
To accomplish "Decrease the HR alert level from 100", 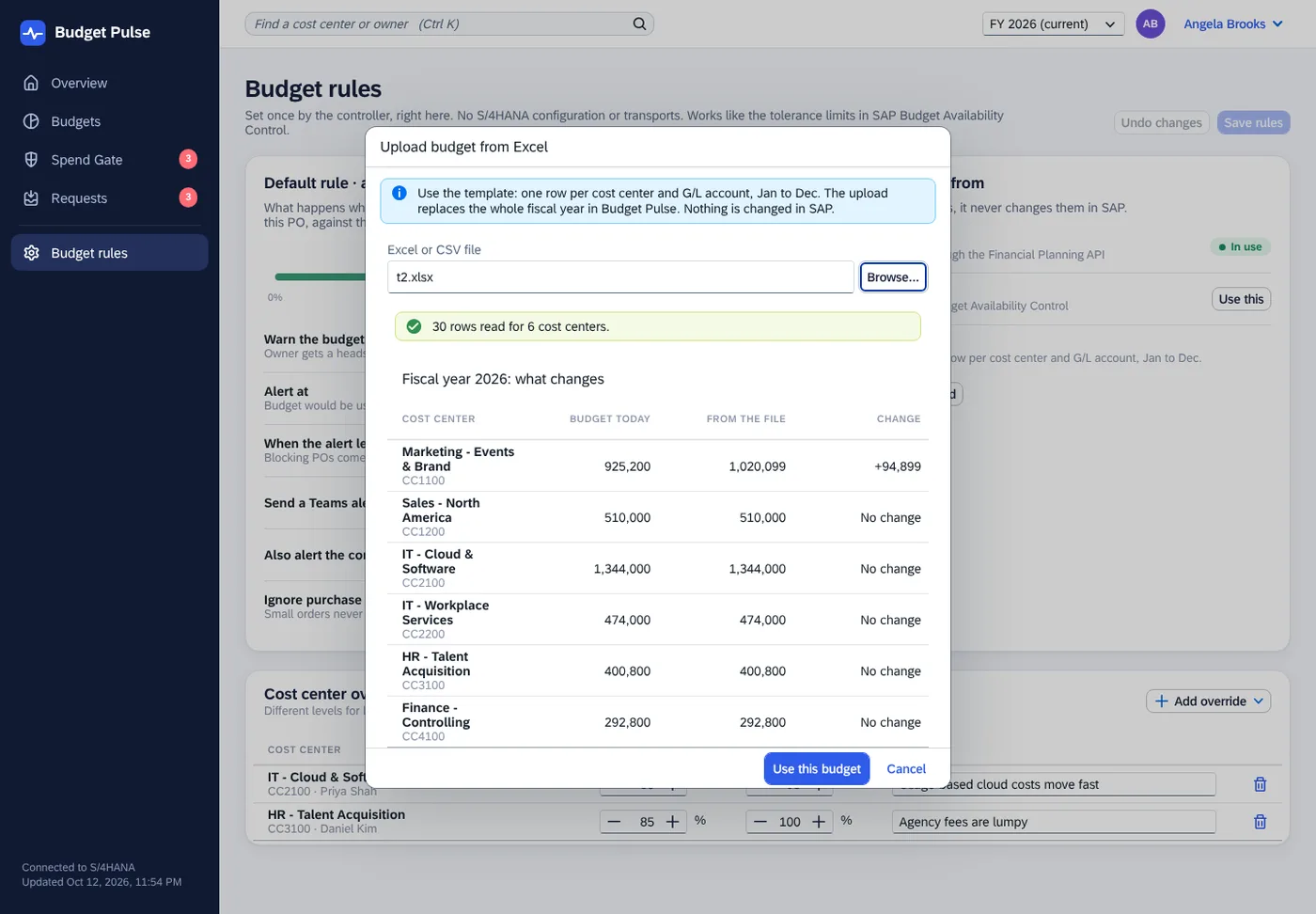I will 760,822.
